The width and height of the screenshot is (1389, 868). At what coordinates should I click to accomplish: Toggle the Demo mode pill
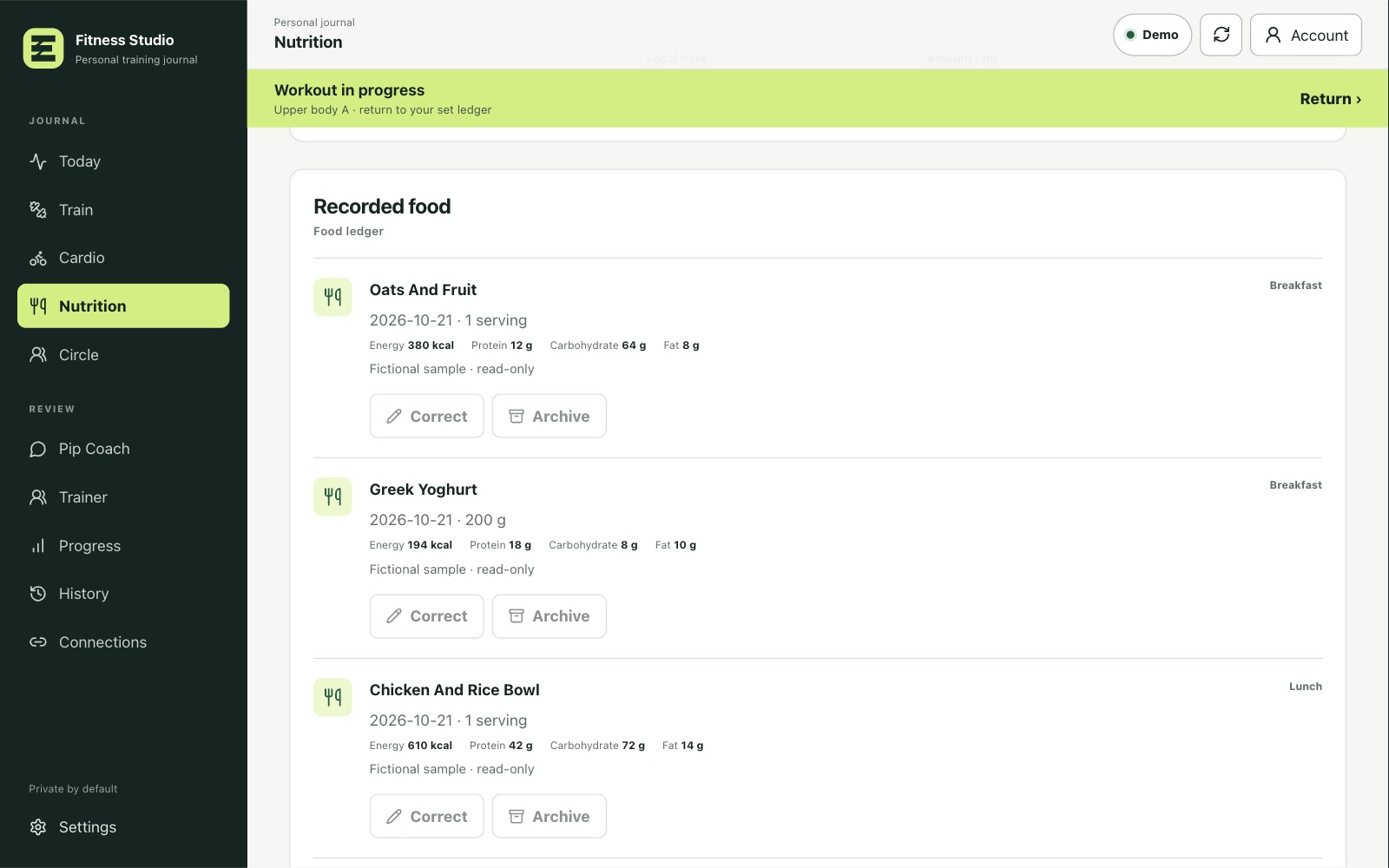click(1152, 35)
